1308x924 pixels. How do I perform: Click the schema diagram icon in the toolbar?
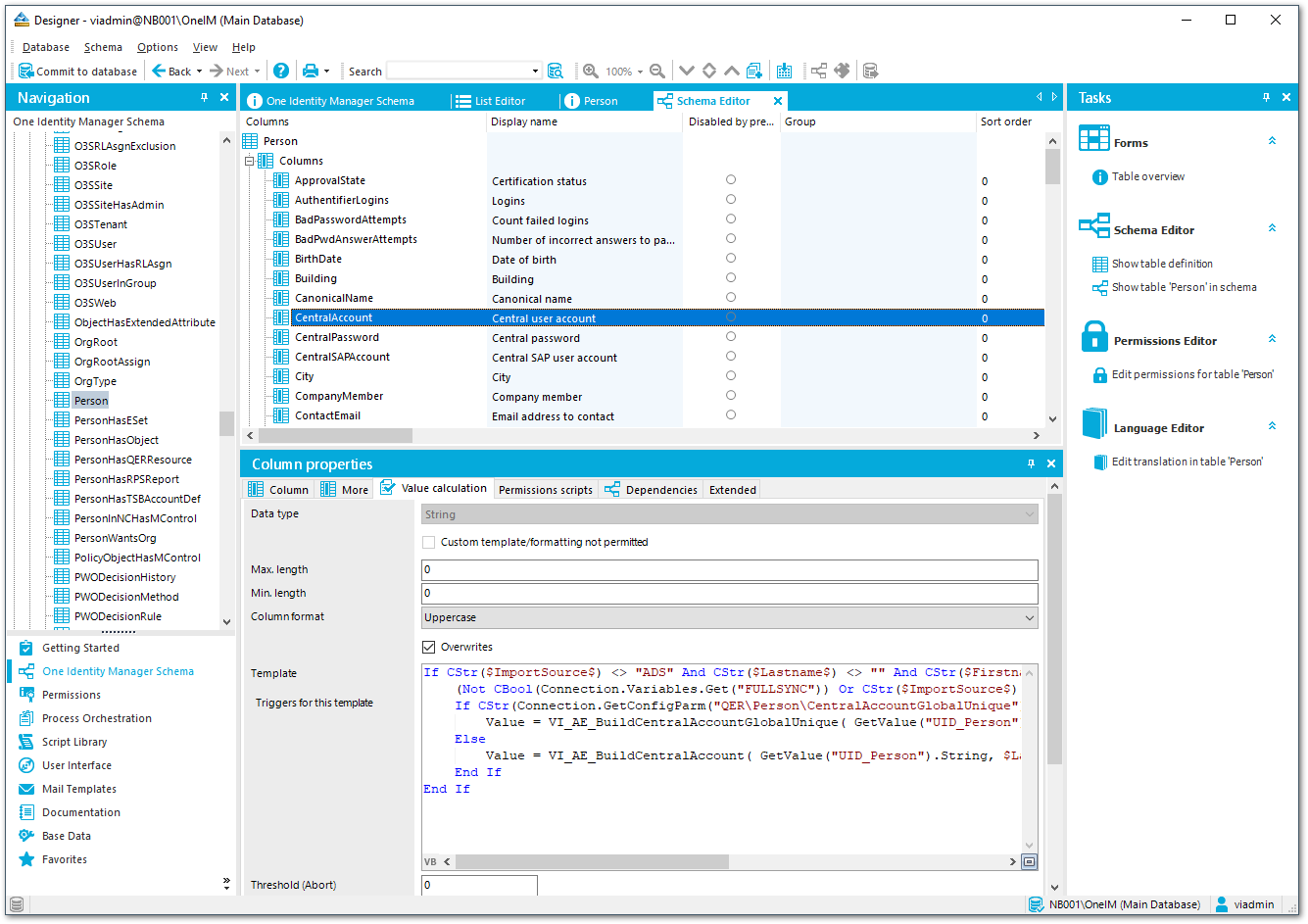tap(818, 71)
